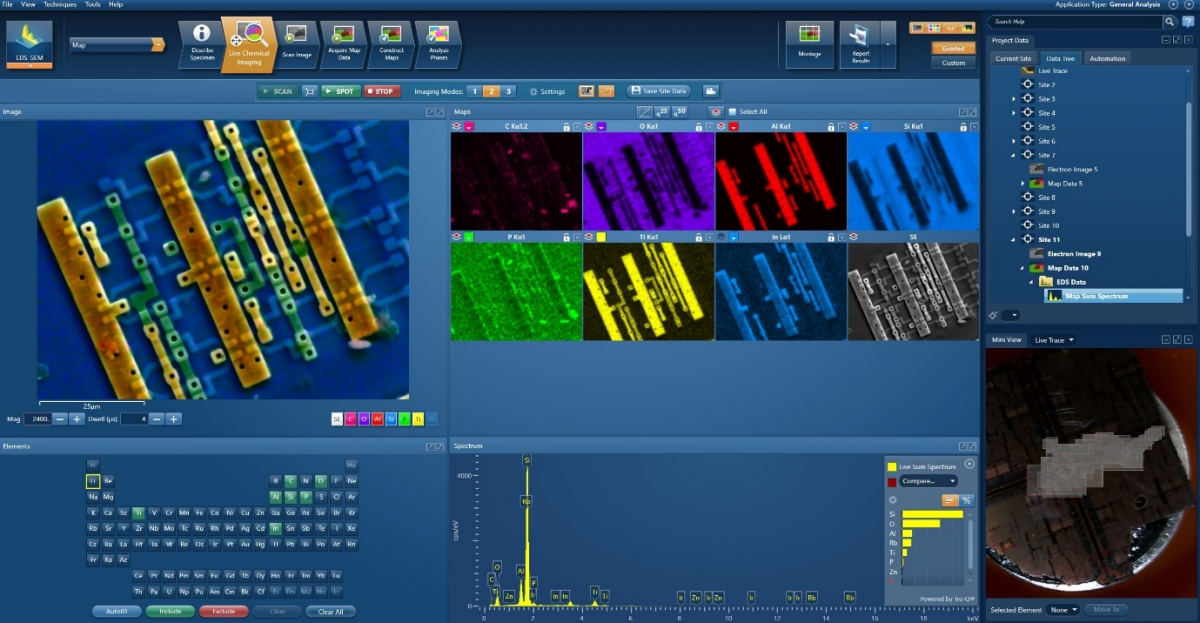
Task: Switch to the Automation tab
Action: 1107,59
